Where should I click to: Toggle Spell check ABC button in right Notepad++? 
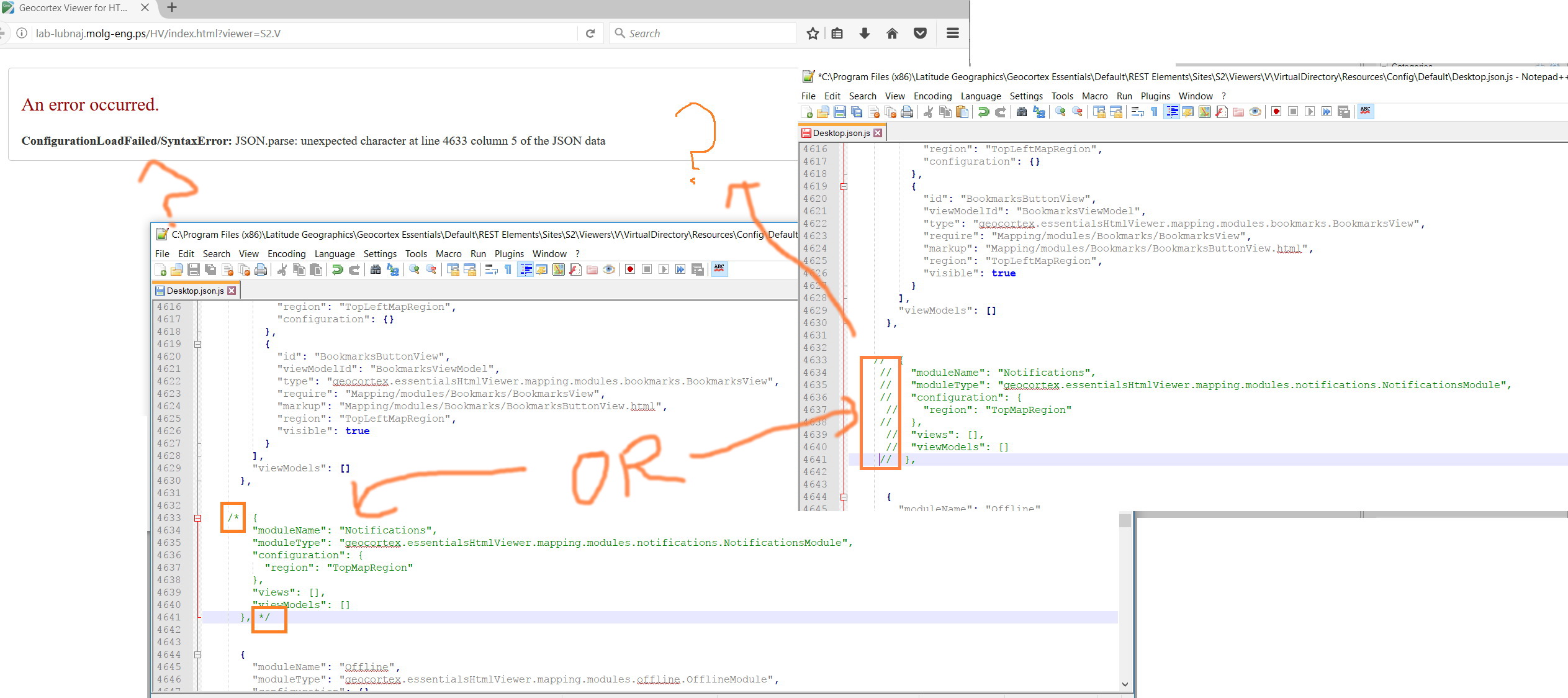[x=1366, y=111]
